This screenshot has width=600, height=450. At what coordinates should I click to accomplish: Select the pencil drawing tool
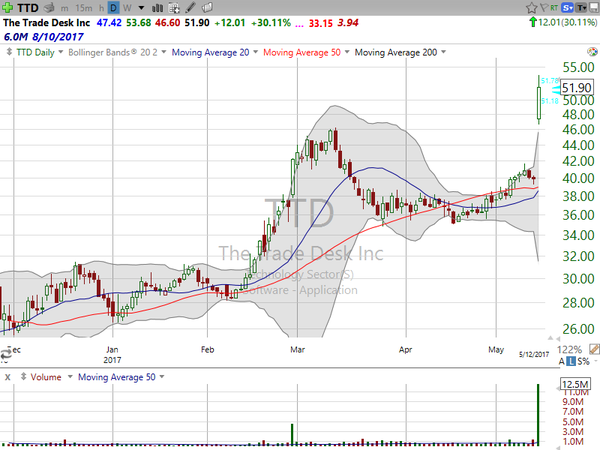(x=190, y=7)
